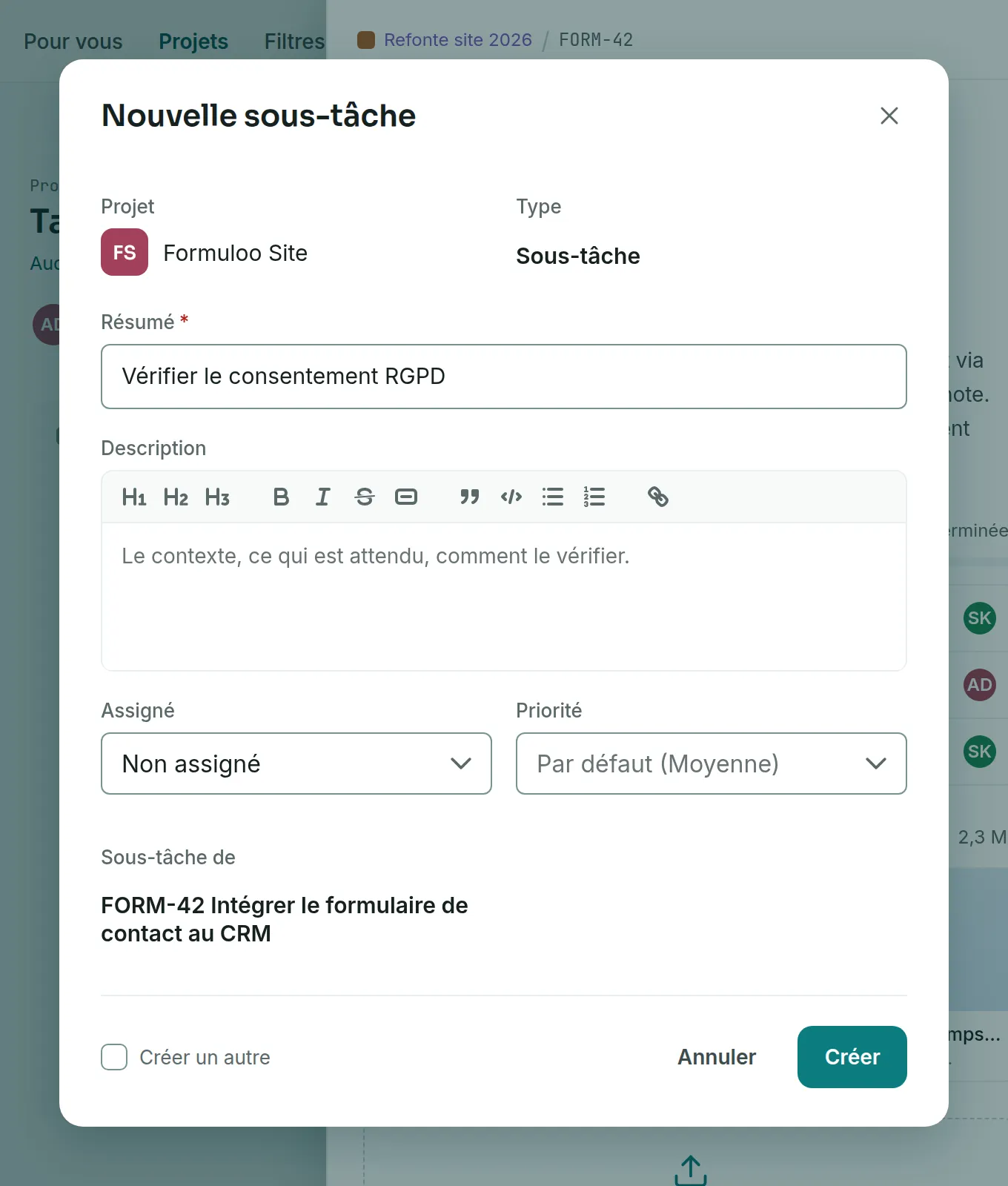The height and width of the screenshot is (1186, 1008).
Task: Click the Annuler button
Action: (x=717, y=1057)
